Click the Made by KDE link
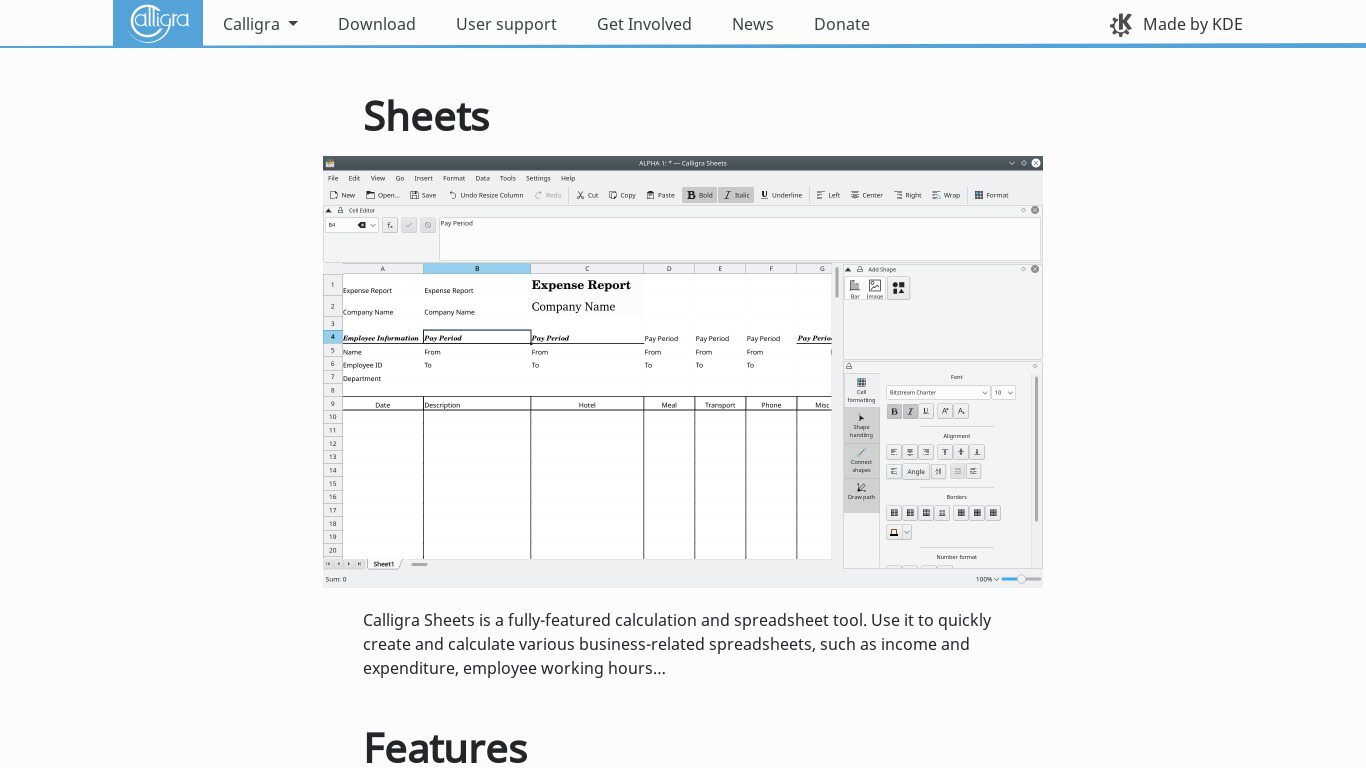The height and width of the screenshot is (768, 1366). click(1176, 24)
